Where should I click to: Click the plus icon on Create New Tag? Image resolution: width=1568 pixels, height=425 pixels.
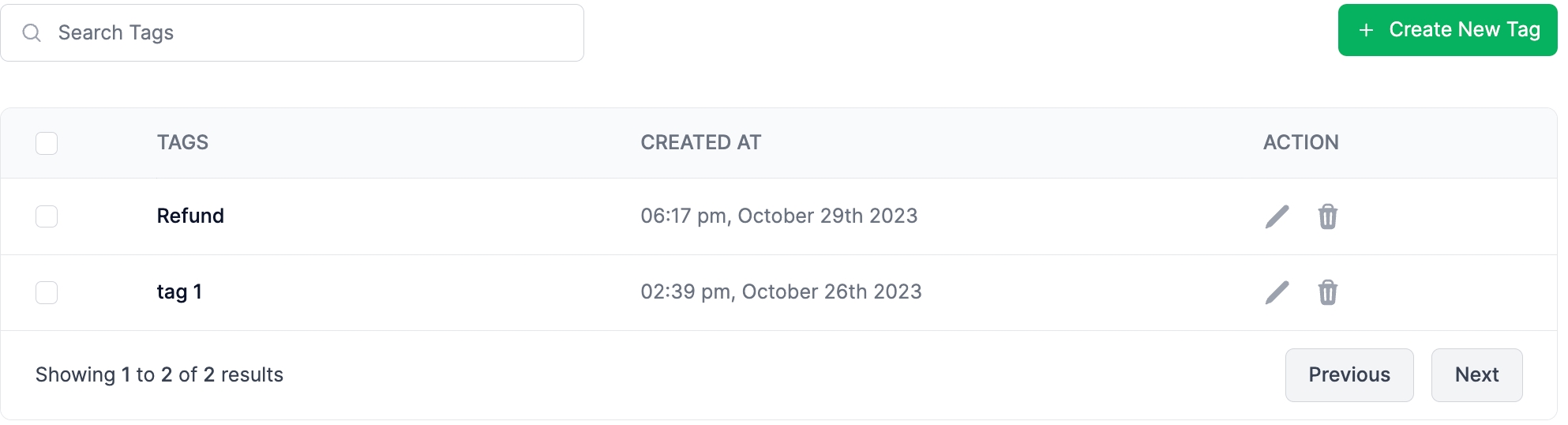coord(1366,30)
